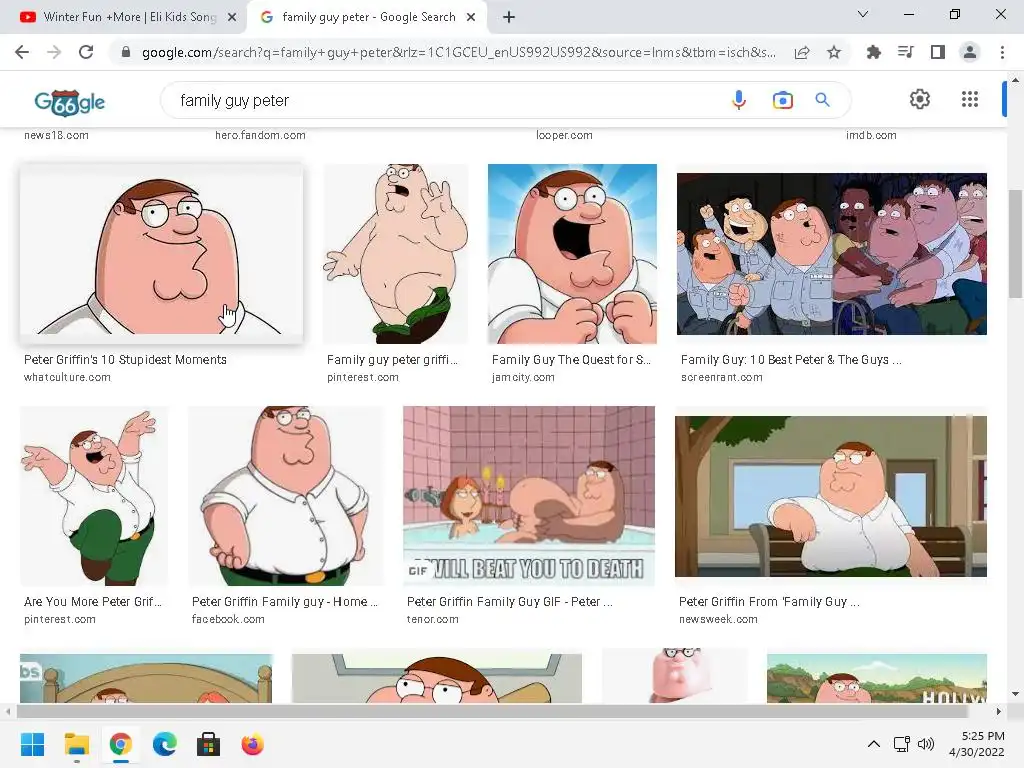The image size is (1024, 768).
Task: Click Family Guy: 10 Best Peter title
Action: (x=791, y=360)
